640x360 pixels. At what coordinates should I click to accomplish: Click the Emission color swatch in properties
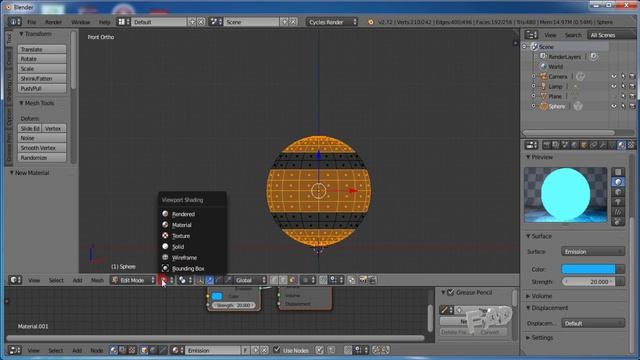pyautogui.click(x=588, y=269)
